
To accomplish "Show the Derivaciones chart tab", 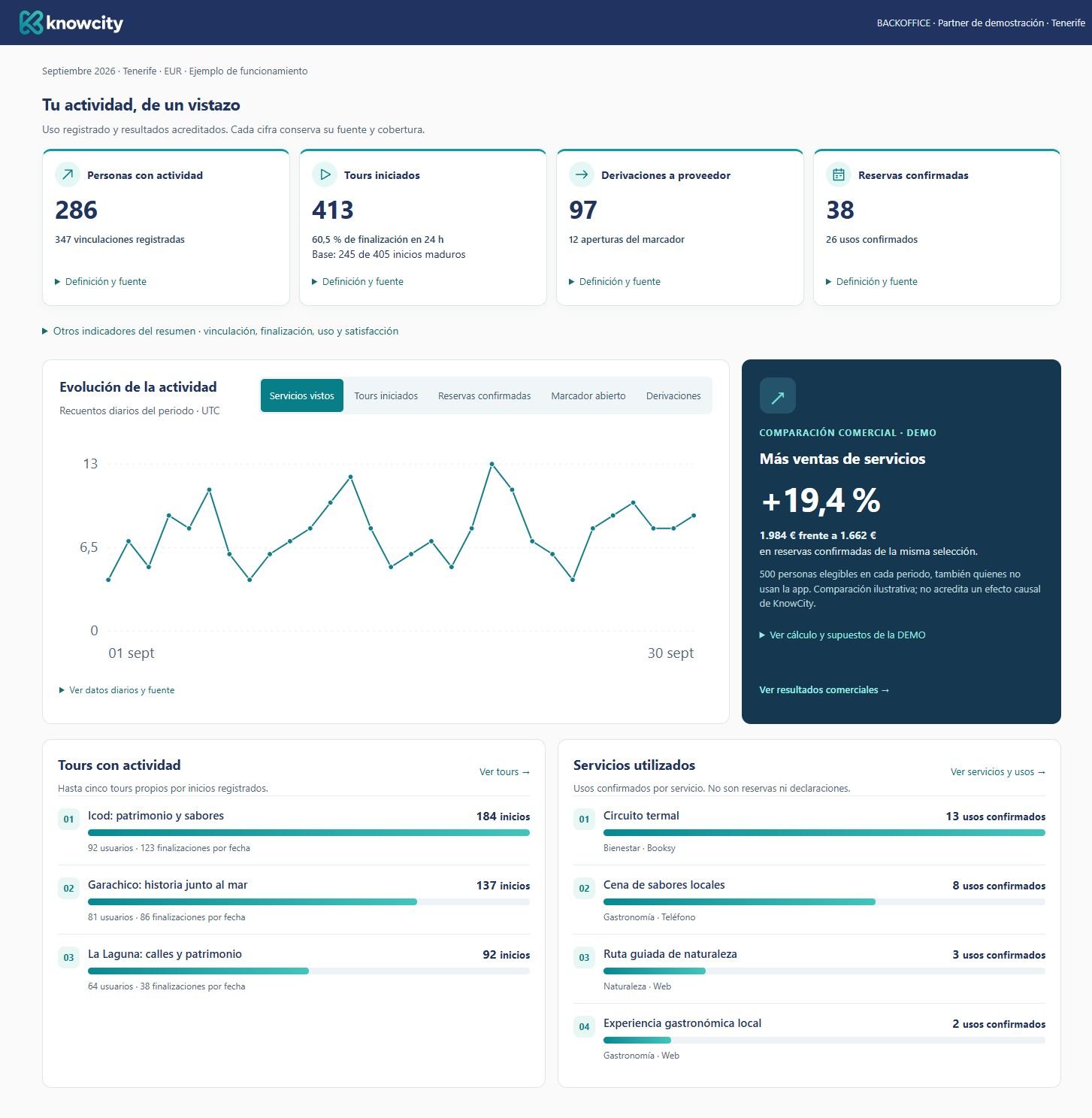I will pos(673,395).
